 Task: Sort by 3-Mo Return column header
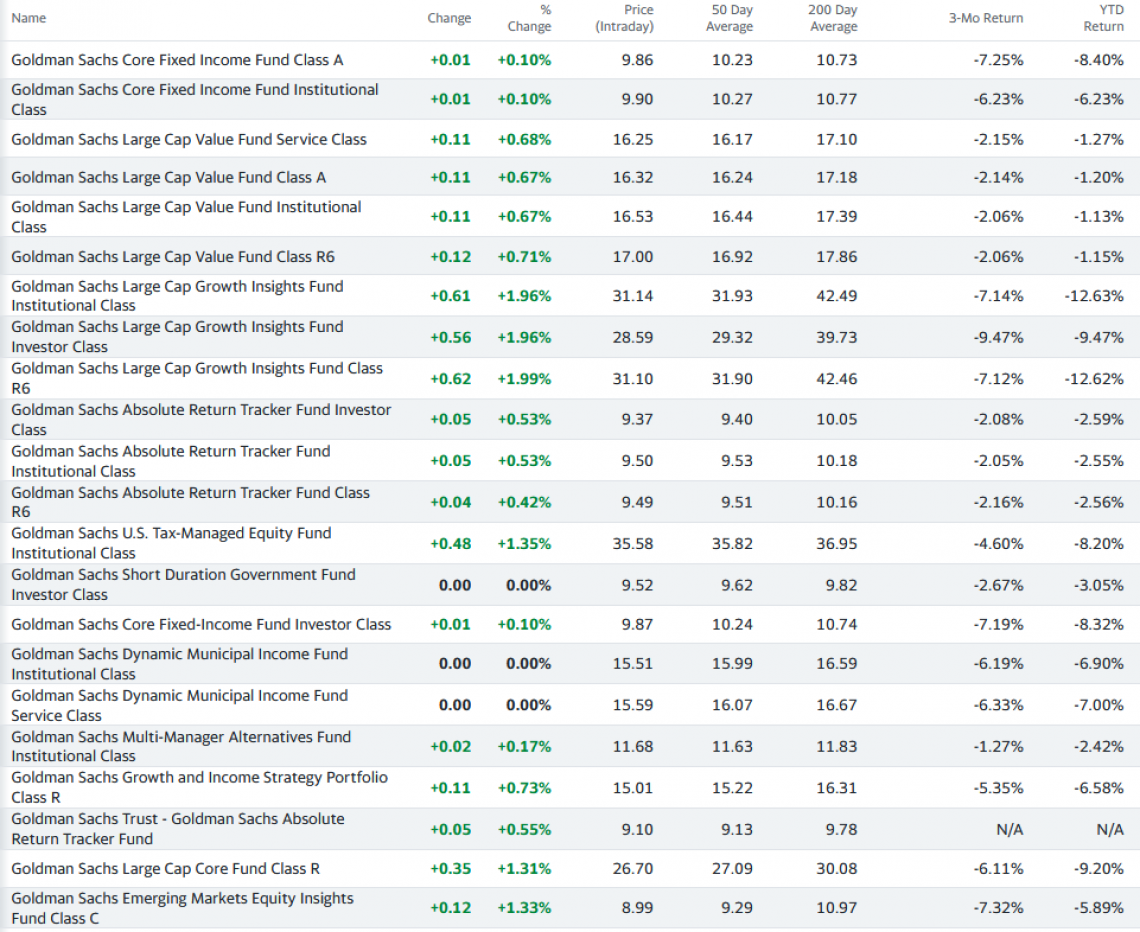[x=985, y=18]
